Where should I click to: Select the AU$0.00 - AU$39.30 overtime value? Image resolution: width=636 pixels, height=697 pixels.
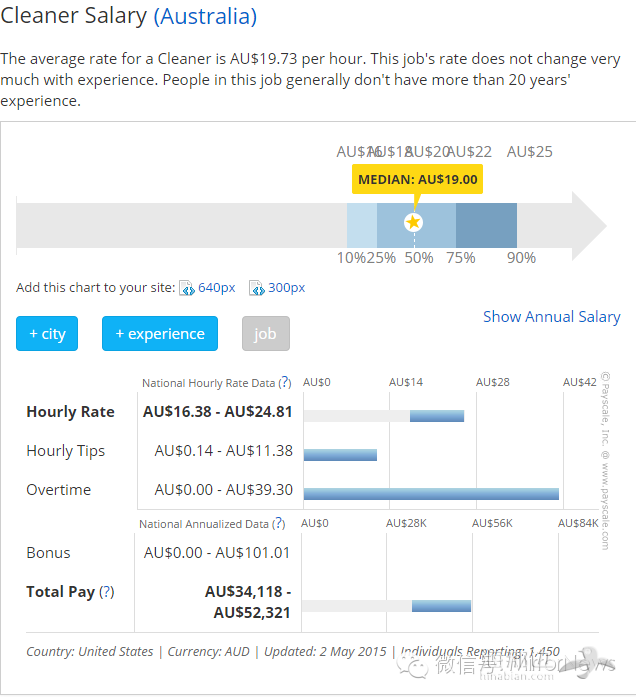tap(224, 489)
